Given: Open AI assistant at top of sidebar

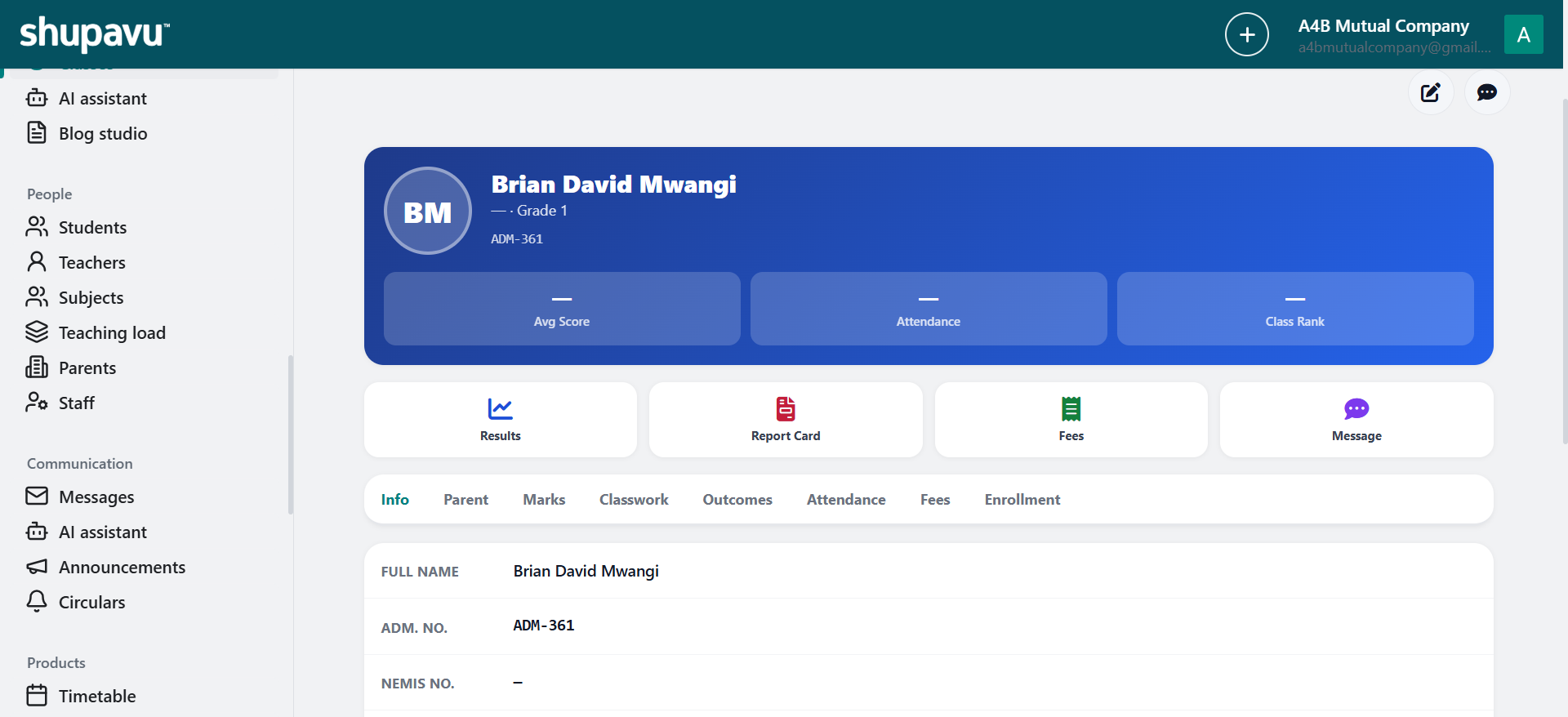Looking at the screenshot, I should pyautogui.click(x=87, y=99).
